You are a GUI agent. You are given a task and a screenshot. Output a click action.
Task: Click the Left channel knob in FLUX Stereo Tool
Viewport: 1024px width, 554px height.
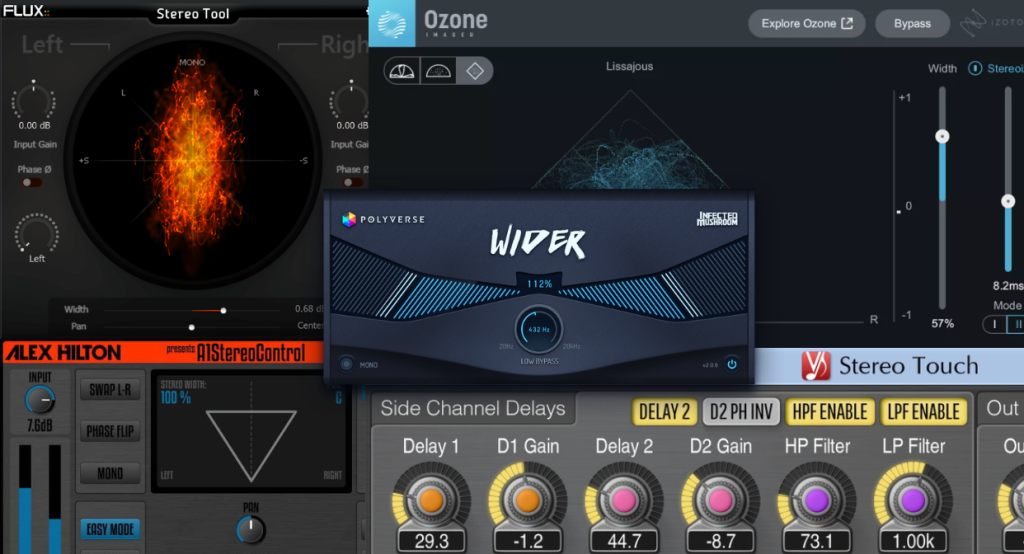37,233
